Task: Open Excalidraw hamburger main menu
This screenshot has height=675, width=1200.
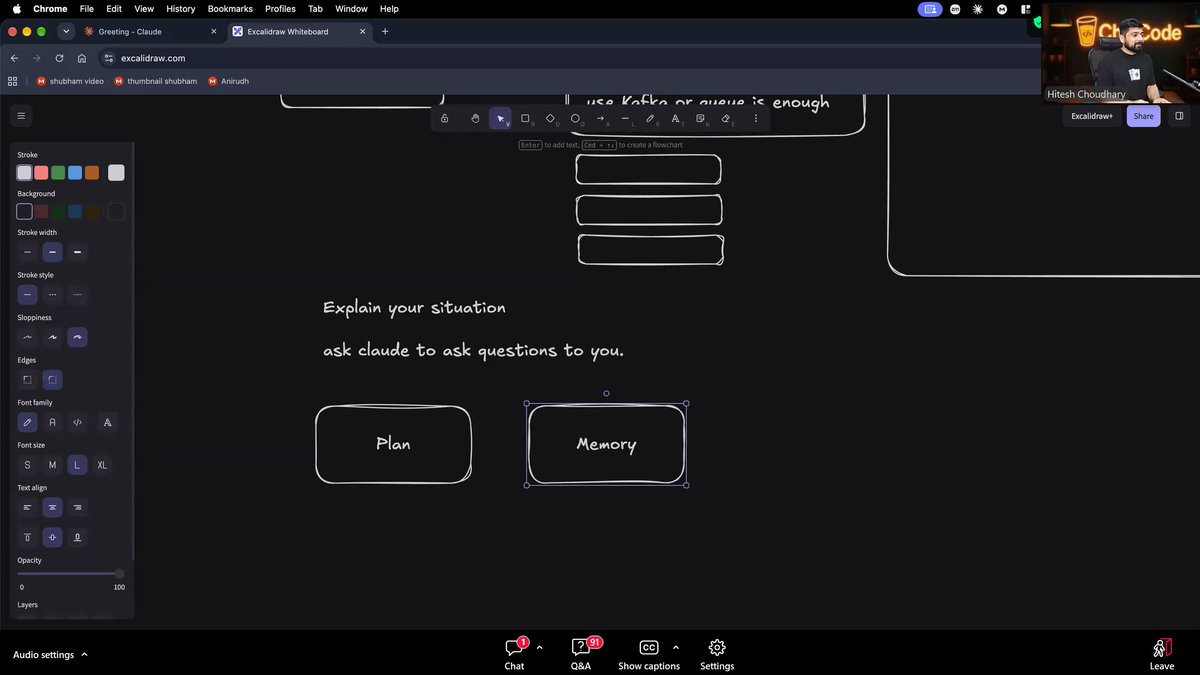Action: point(21,116)
